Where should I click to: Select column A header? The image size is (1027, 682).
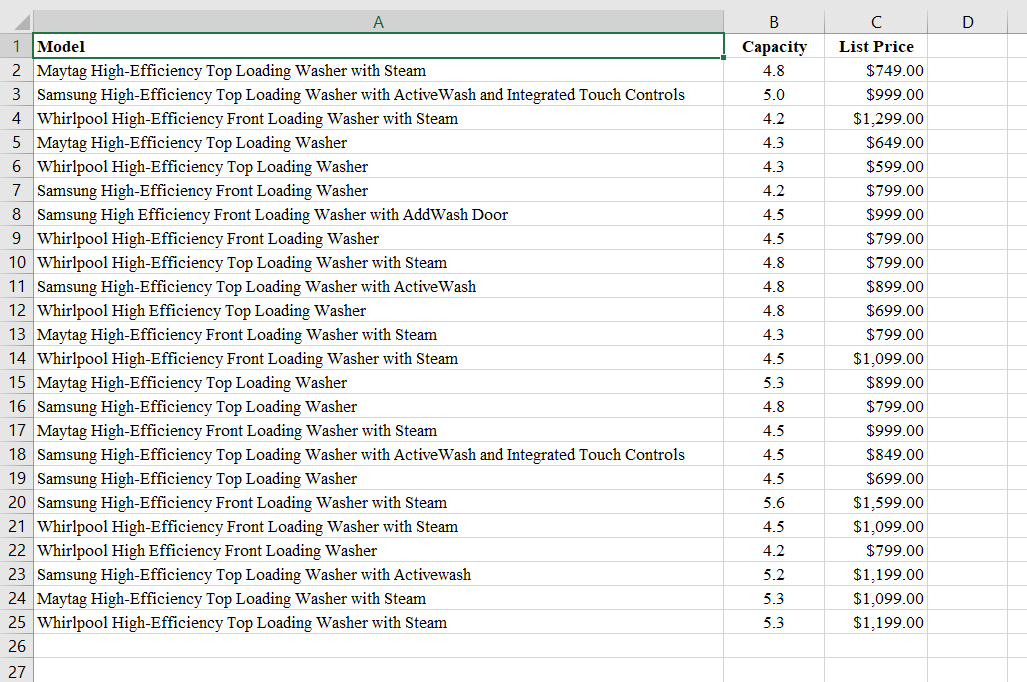click(378, 22)
